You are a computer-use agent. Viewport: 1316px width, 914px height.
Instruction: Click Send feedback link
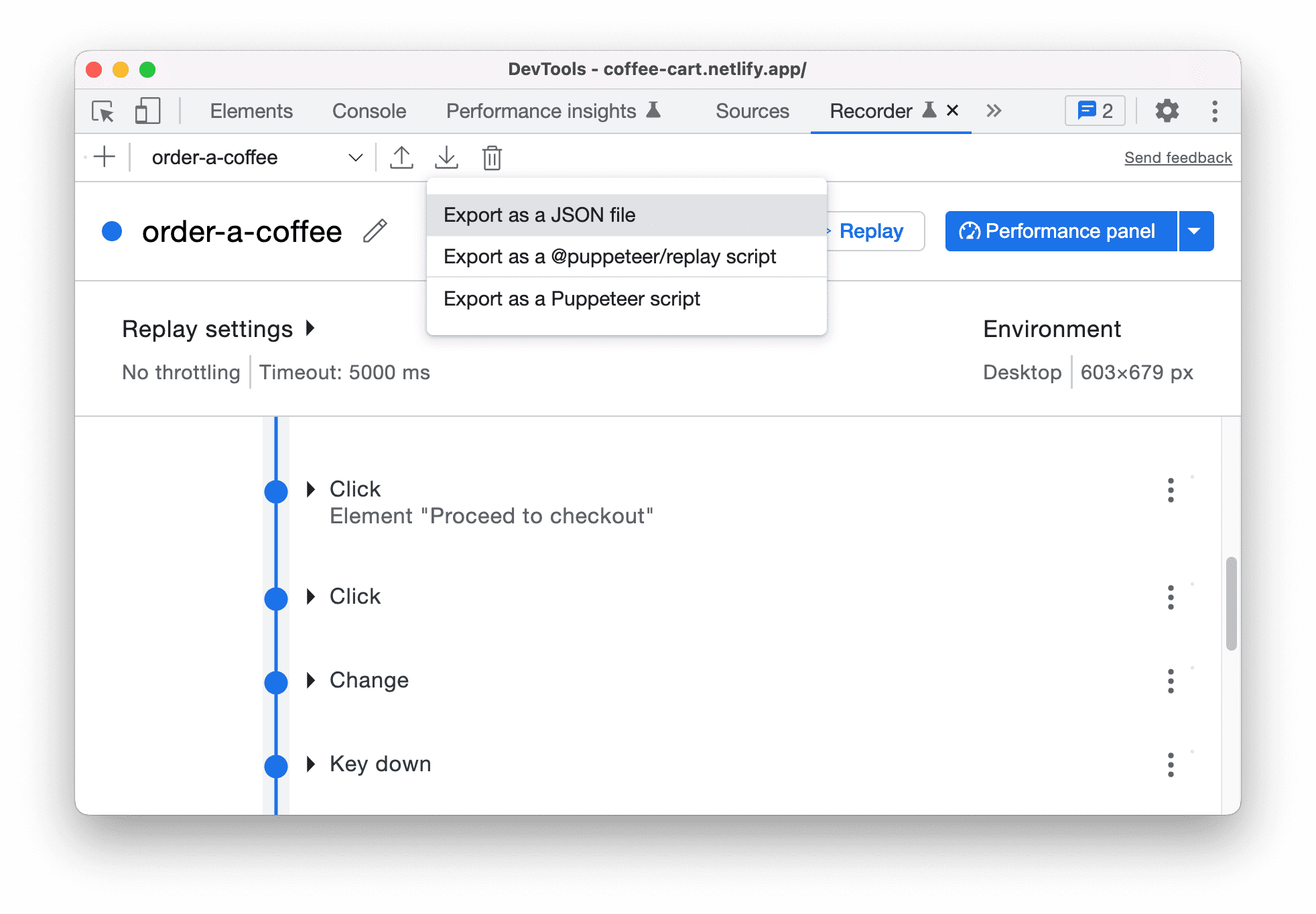point(1178,157)
